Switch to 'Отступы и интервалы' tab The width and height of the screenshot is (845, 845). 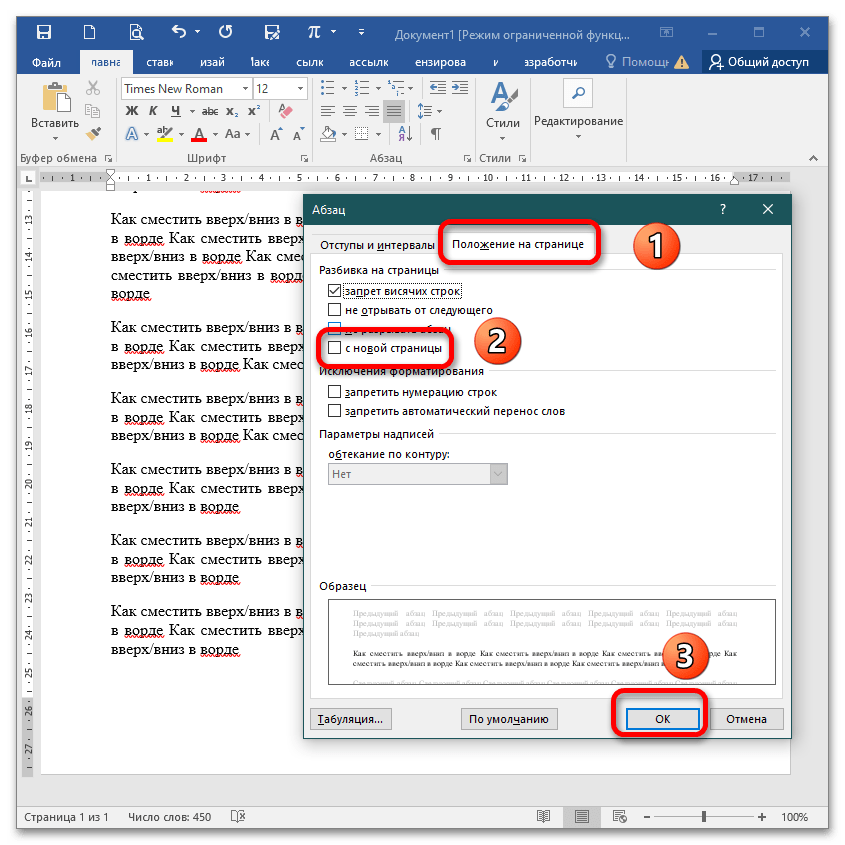point(377,245)
